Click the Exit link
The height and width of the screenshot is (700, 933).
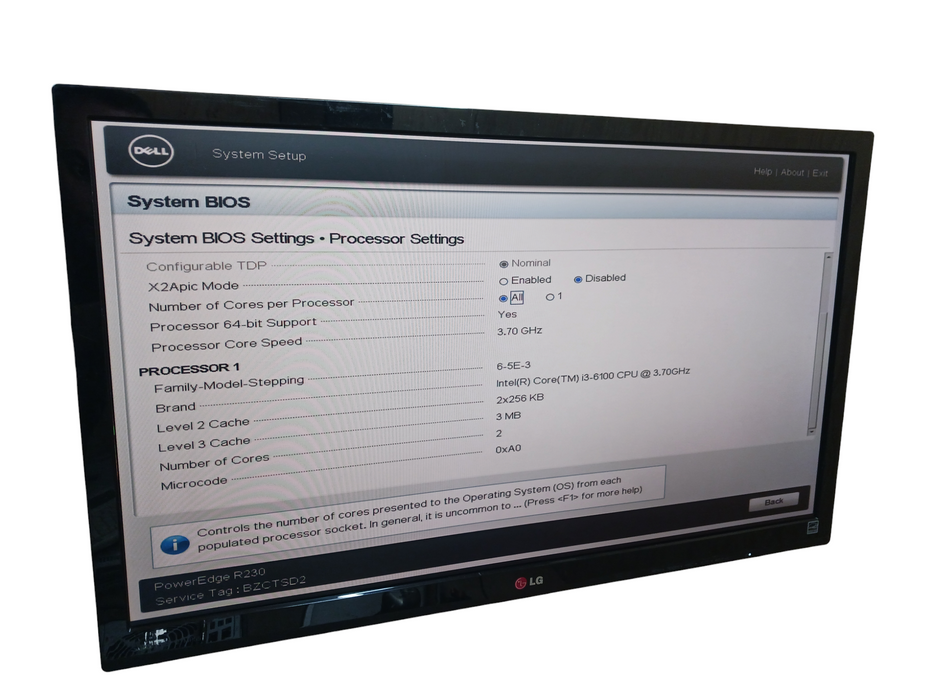(x=820, y=173)
